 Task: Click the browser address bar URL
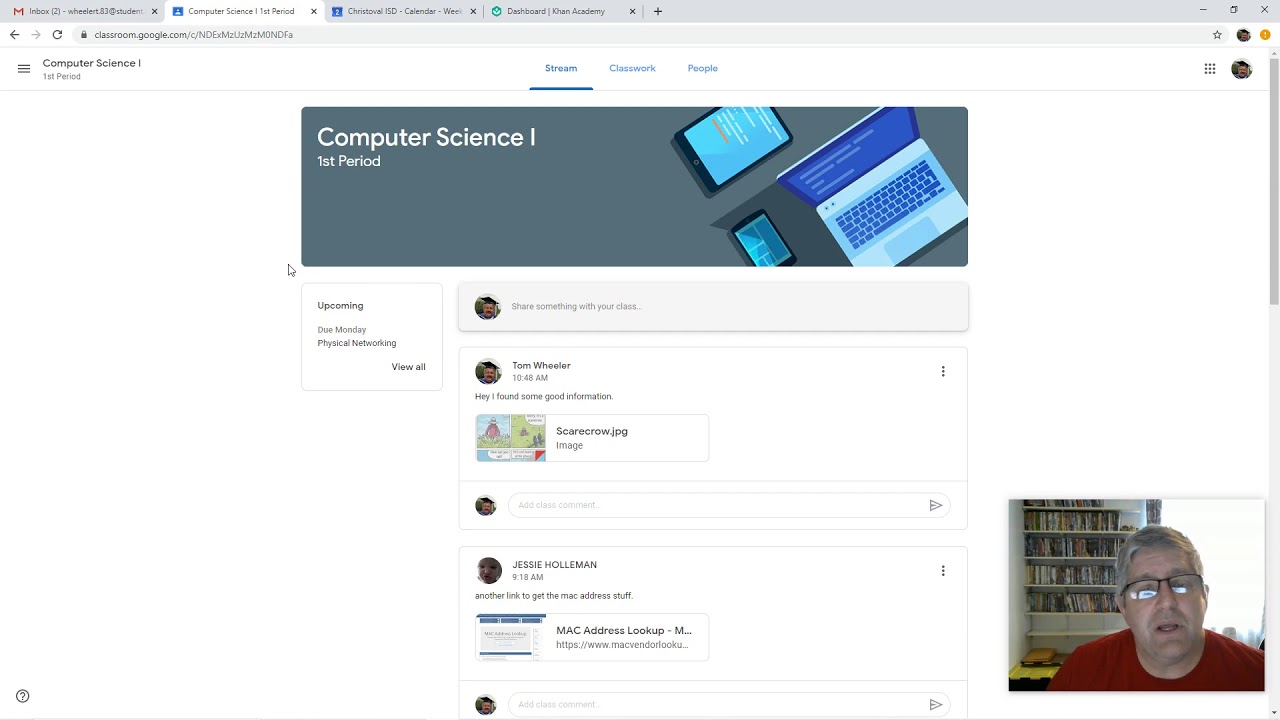193,35
